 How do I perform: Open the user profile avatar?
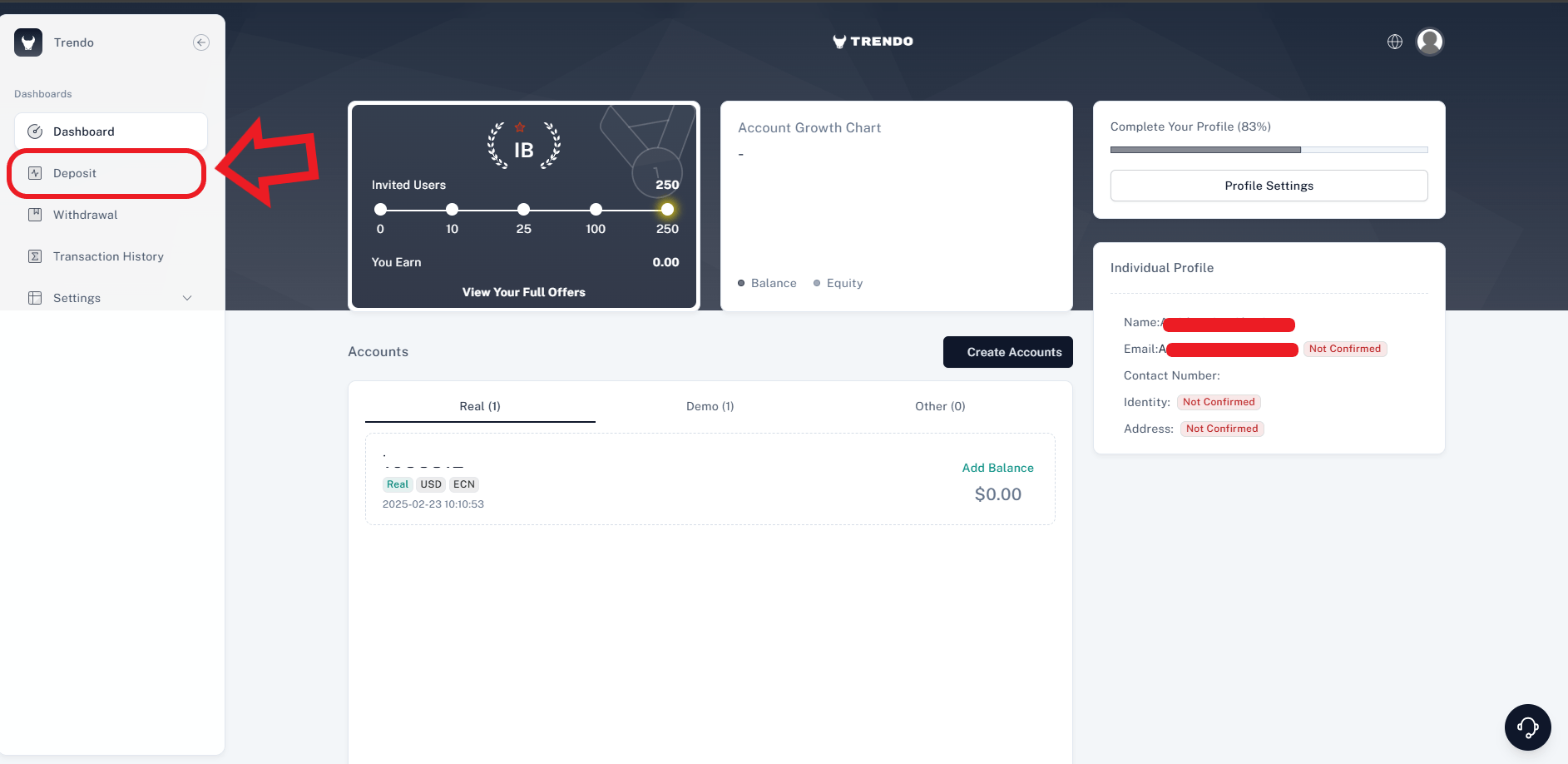(1430, 42)
